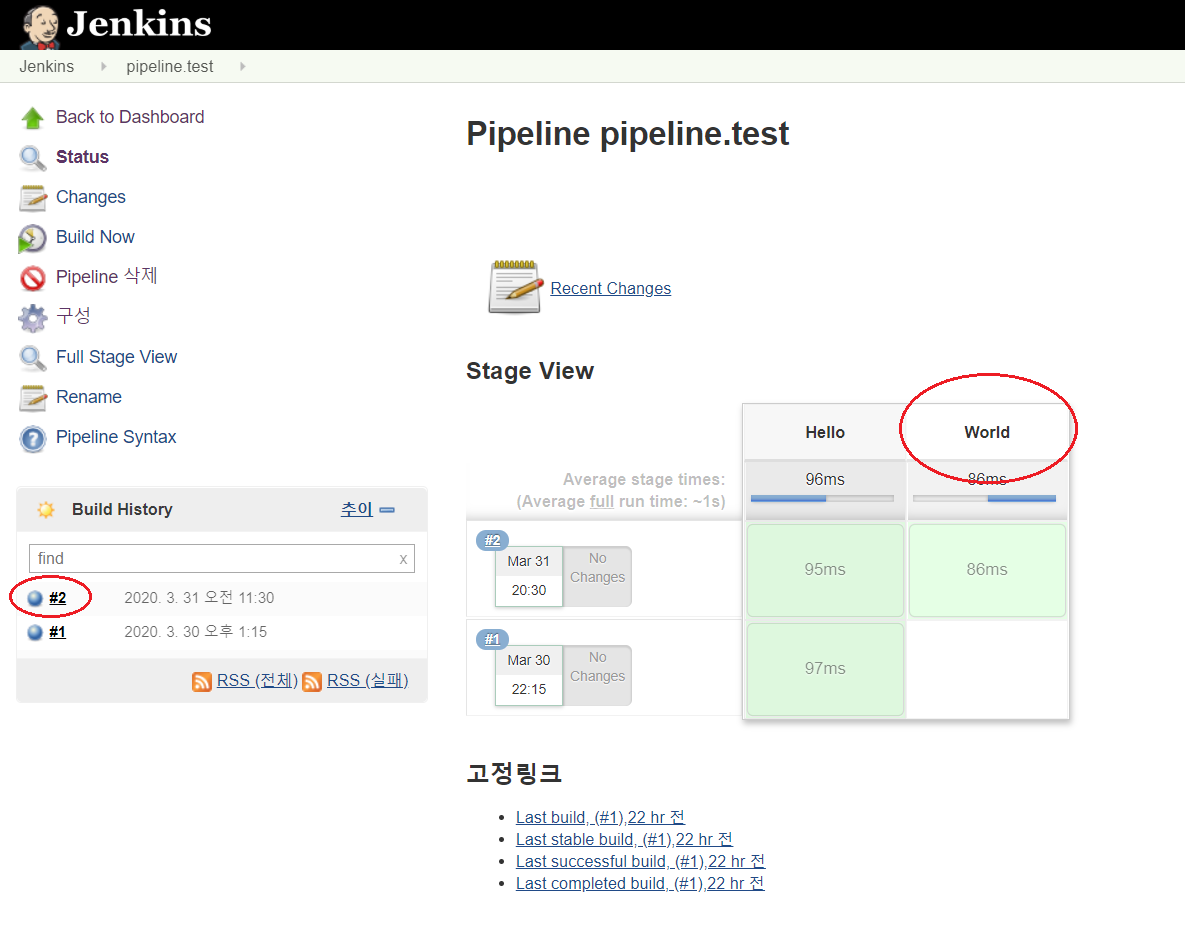Open build #2 in Build History
The height and width of the screenshot is (951, 1185).
pos(57,599)
